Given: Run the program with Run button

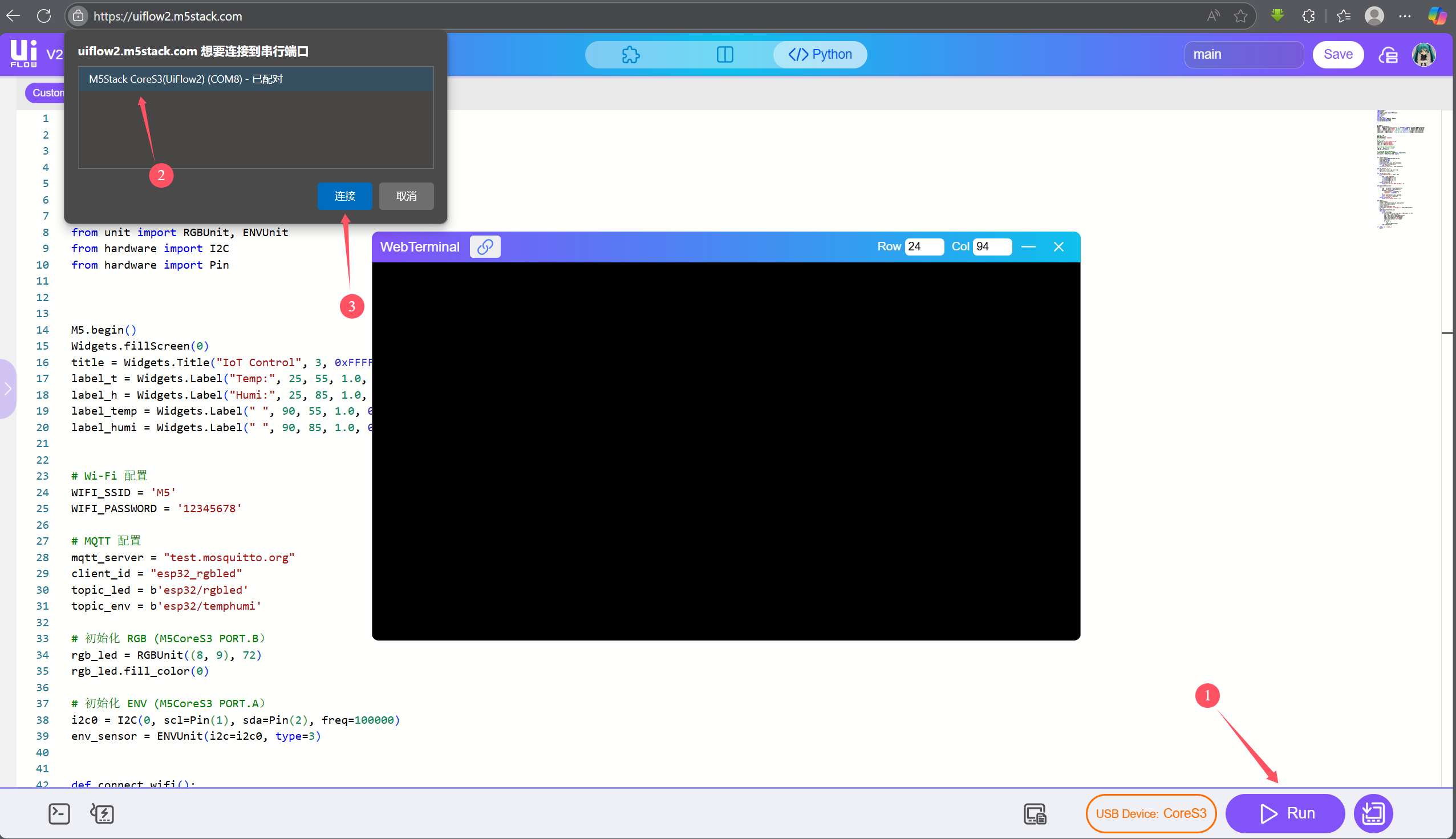Looking at the screenshot, I should click(1285, 813).
